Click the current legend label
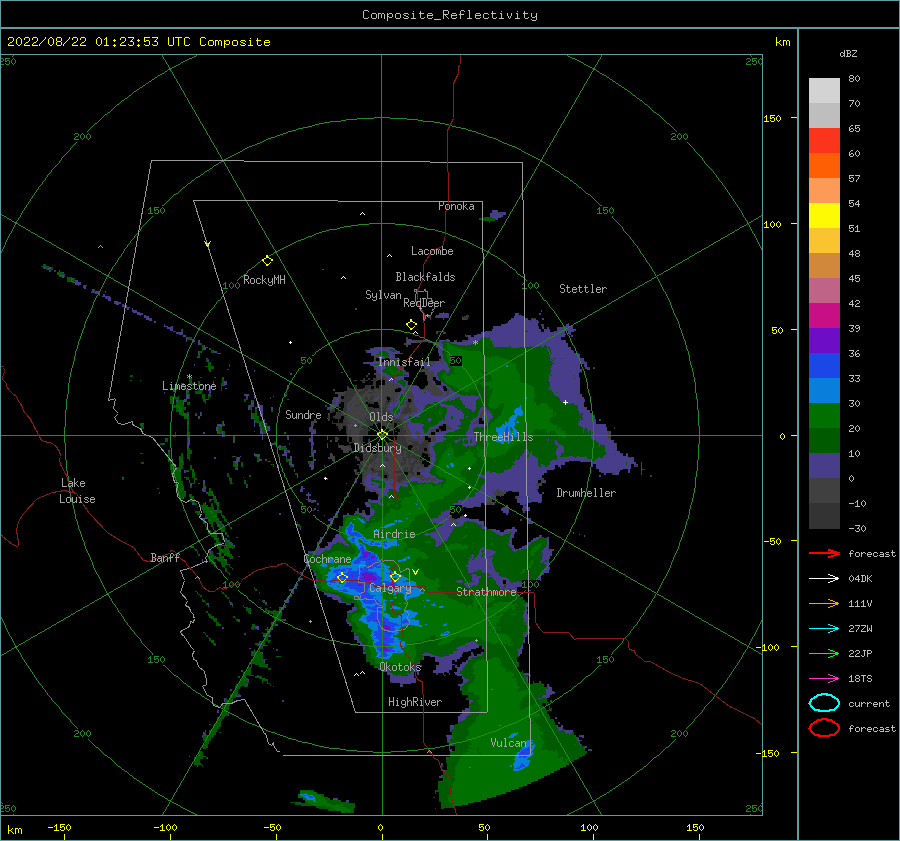The height and width of the screenshot is (841, 900). pos(868,703)
